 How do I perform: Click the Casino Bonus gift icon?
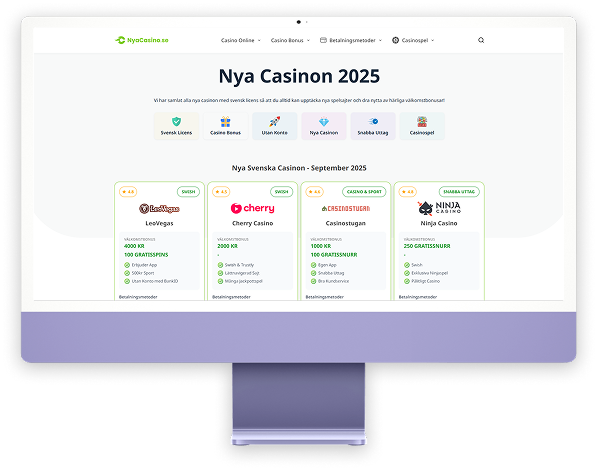tap(225, 121)
